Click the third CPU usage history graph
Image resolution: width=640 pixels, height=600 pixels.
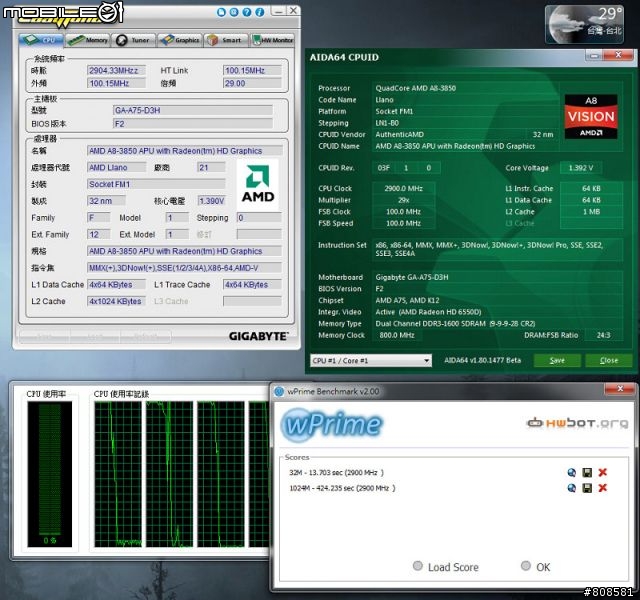click(221, 474)
